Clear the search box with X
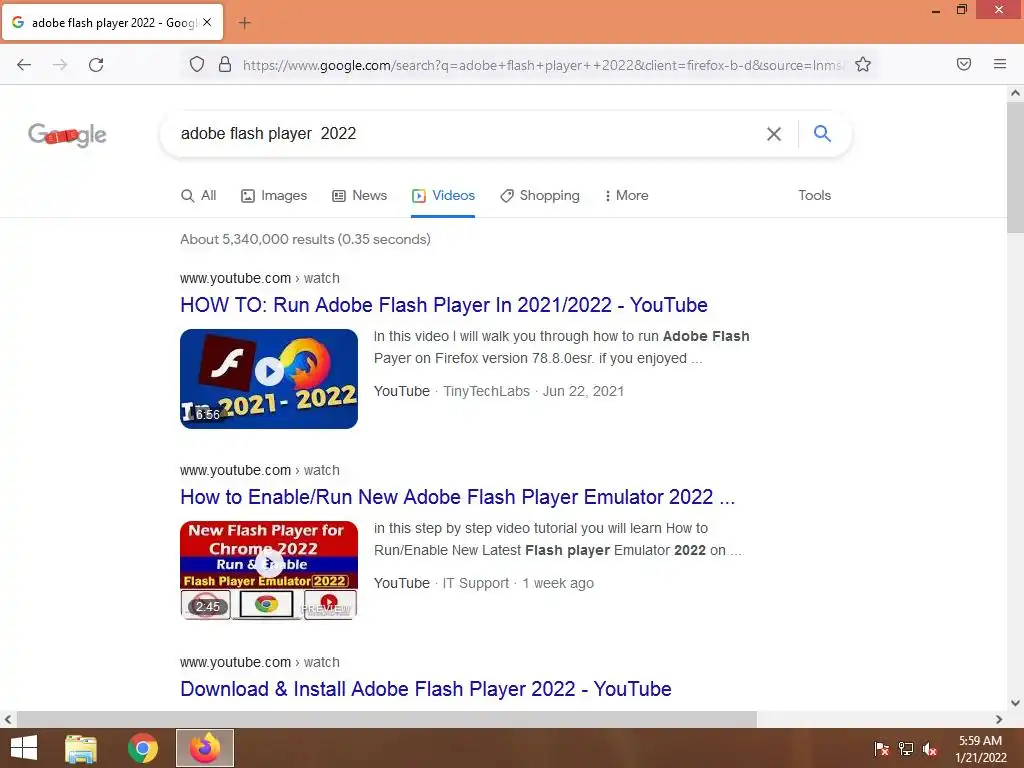The width and height of the screenshot is (1024, 768). [x=774, y=134]
